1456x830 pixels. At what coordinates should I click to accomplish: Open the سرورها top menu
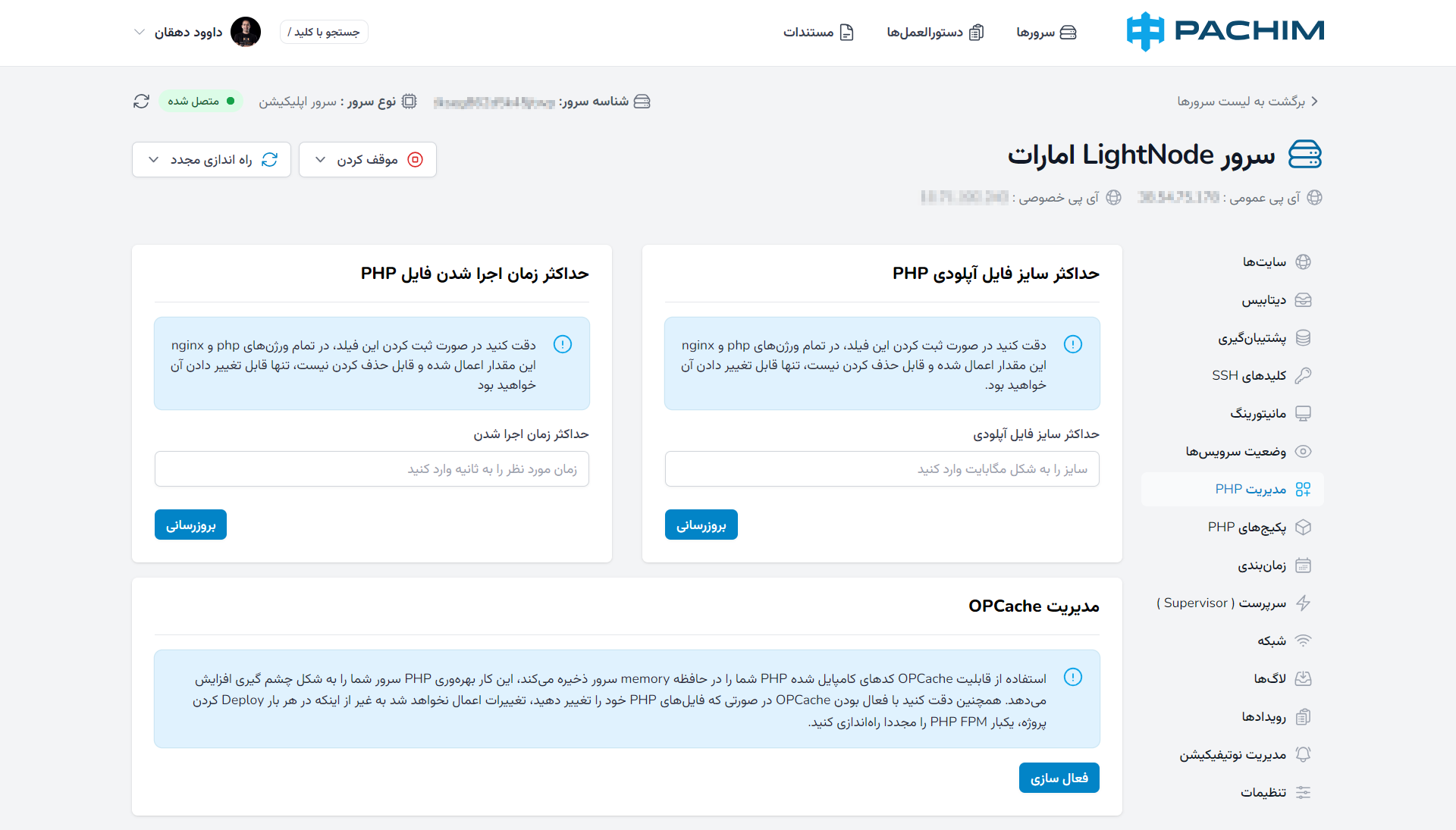(1046, 33)
